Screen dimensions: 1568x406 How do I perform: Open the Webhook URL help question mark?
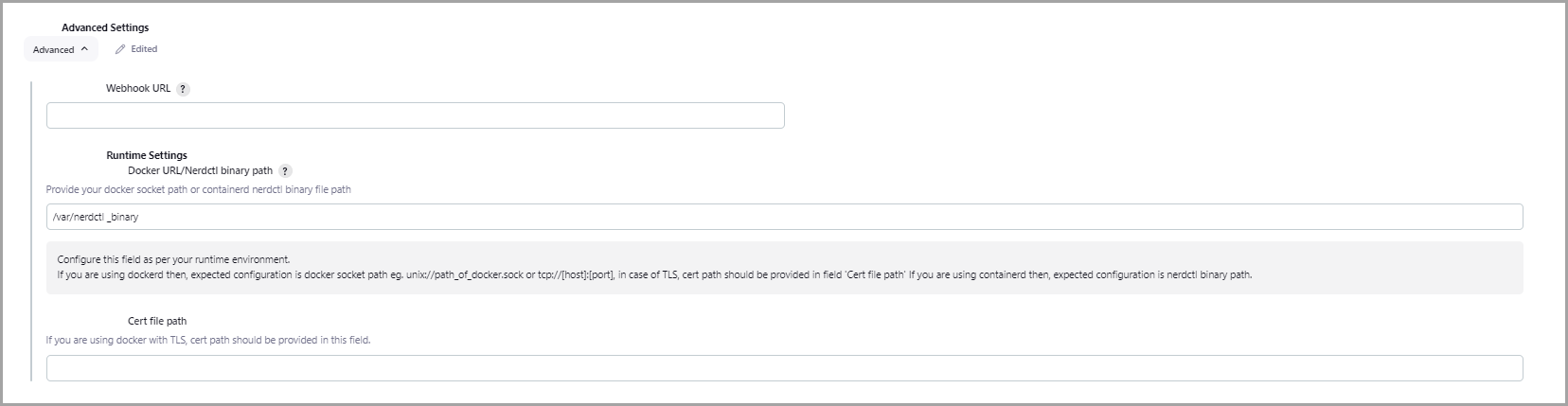click(183, 89)
